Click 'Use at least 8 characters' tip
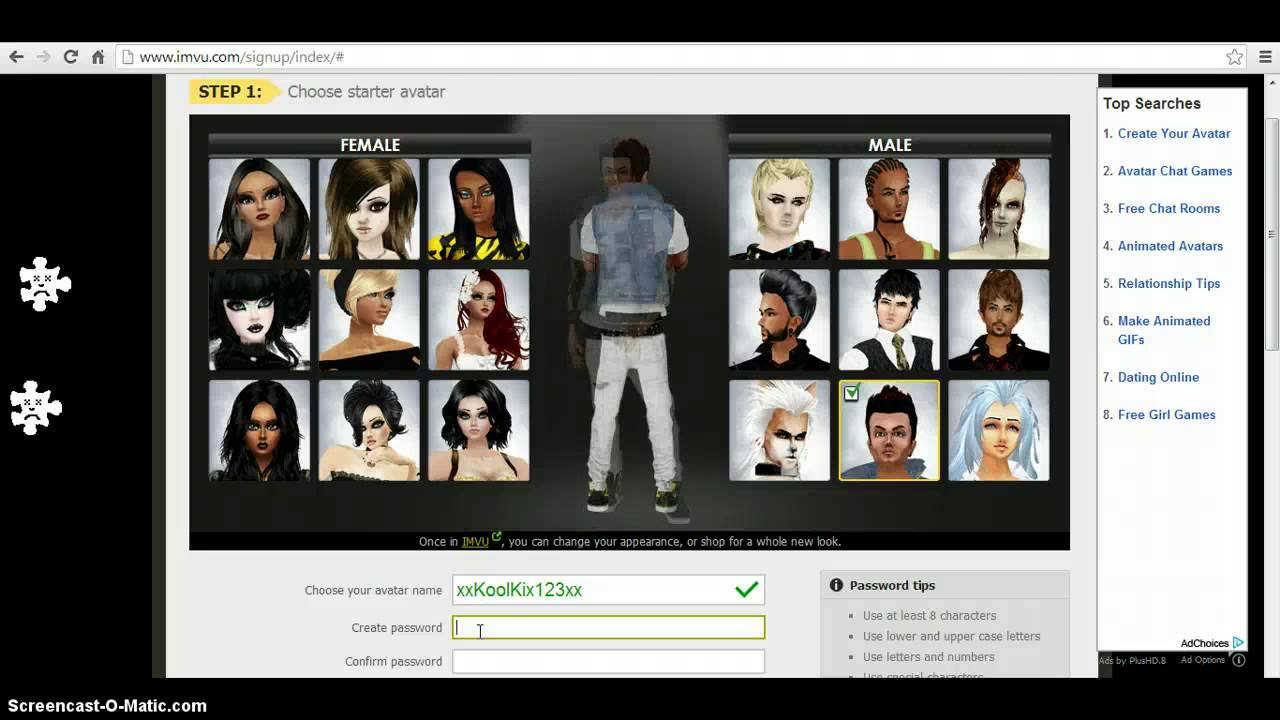This screenshot has width=1280, height=720. point(929,616)
